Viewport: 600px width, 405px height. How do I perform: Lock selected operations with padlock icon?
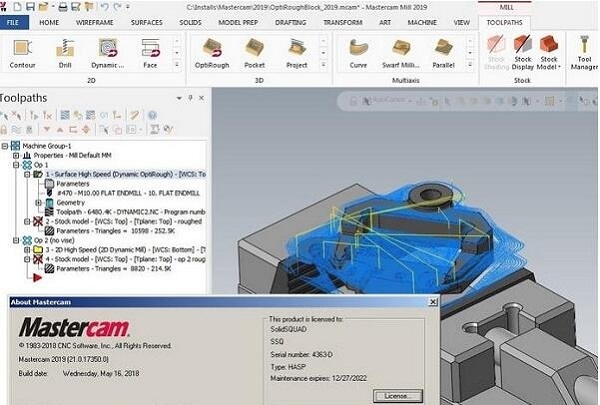pyautogui.click(x=4, y=129)
